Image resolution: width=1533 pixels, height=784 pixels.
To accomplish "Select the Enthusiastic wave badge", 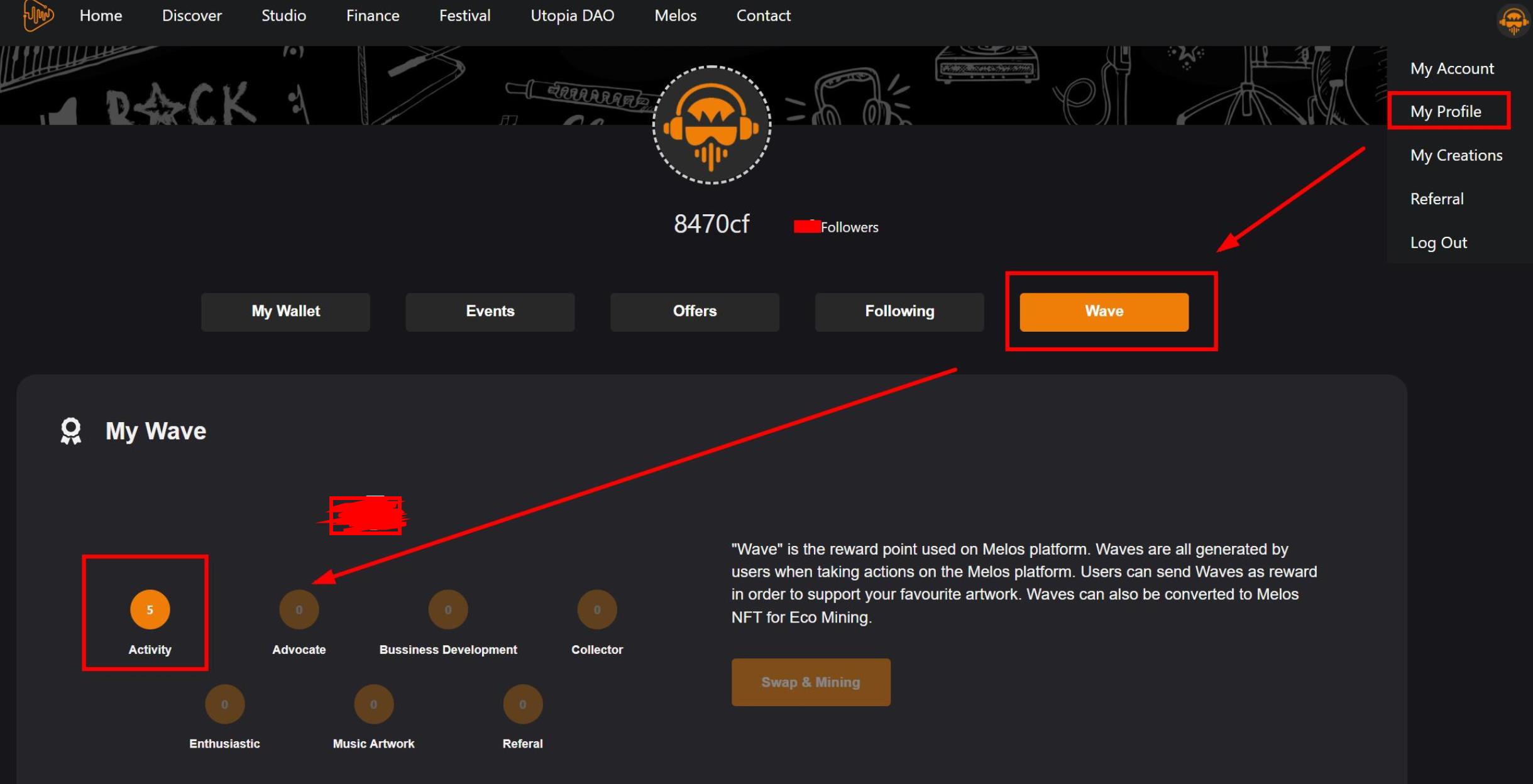I will pyautogui.click(x=224, y=704).
